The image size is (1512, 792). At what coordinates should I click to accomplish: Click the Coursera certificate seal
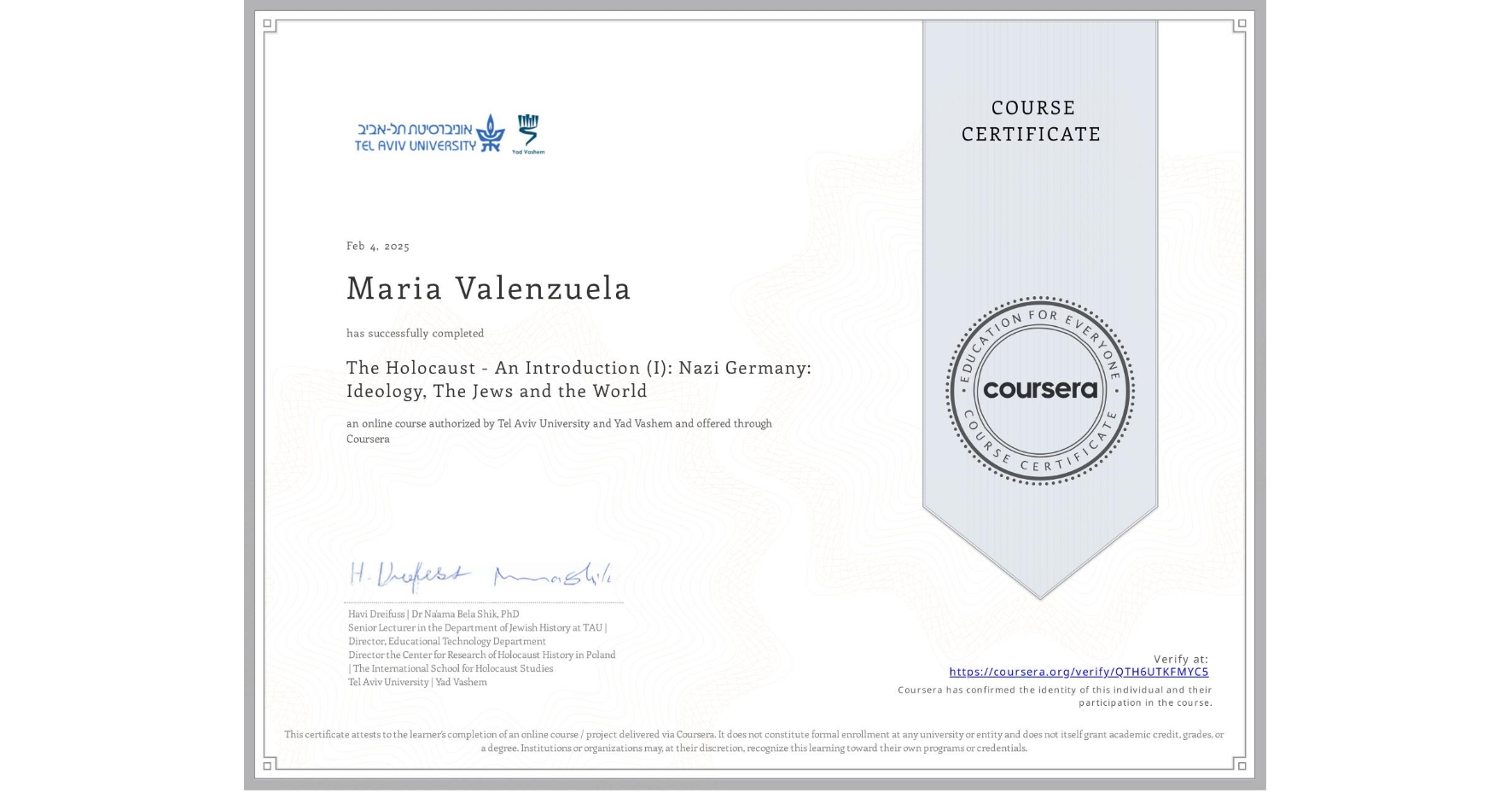[x=1039, y=391]
